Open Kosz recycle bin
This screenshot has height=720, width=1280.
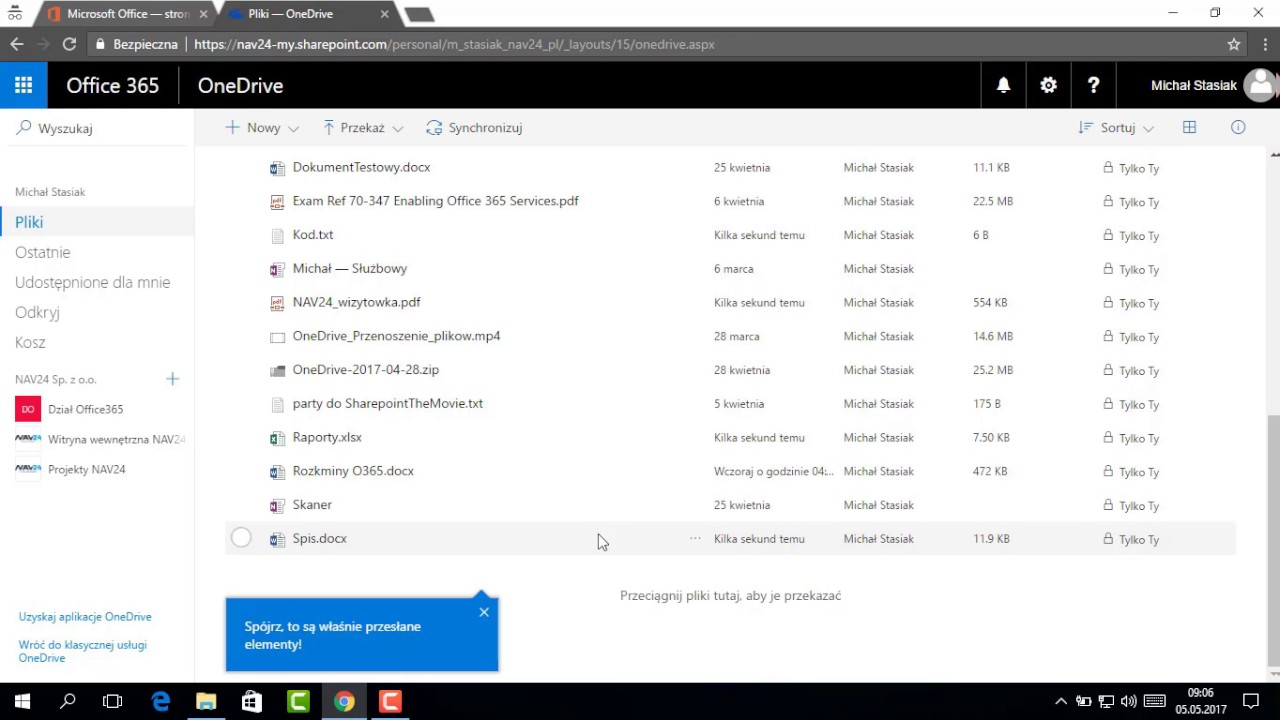[x=30, y=342]
